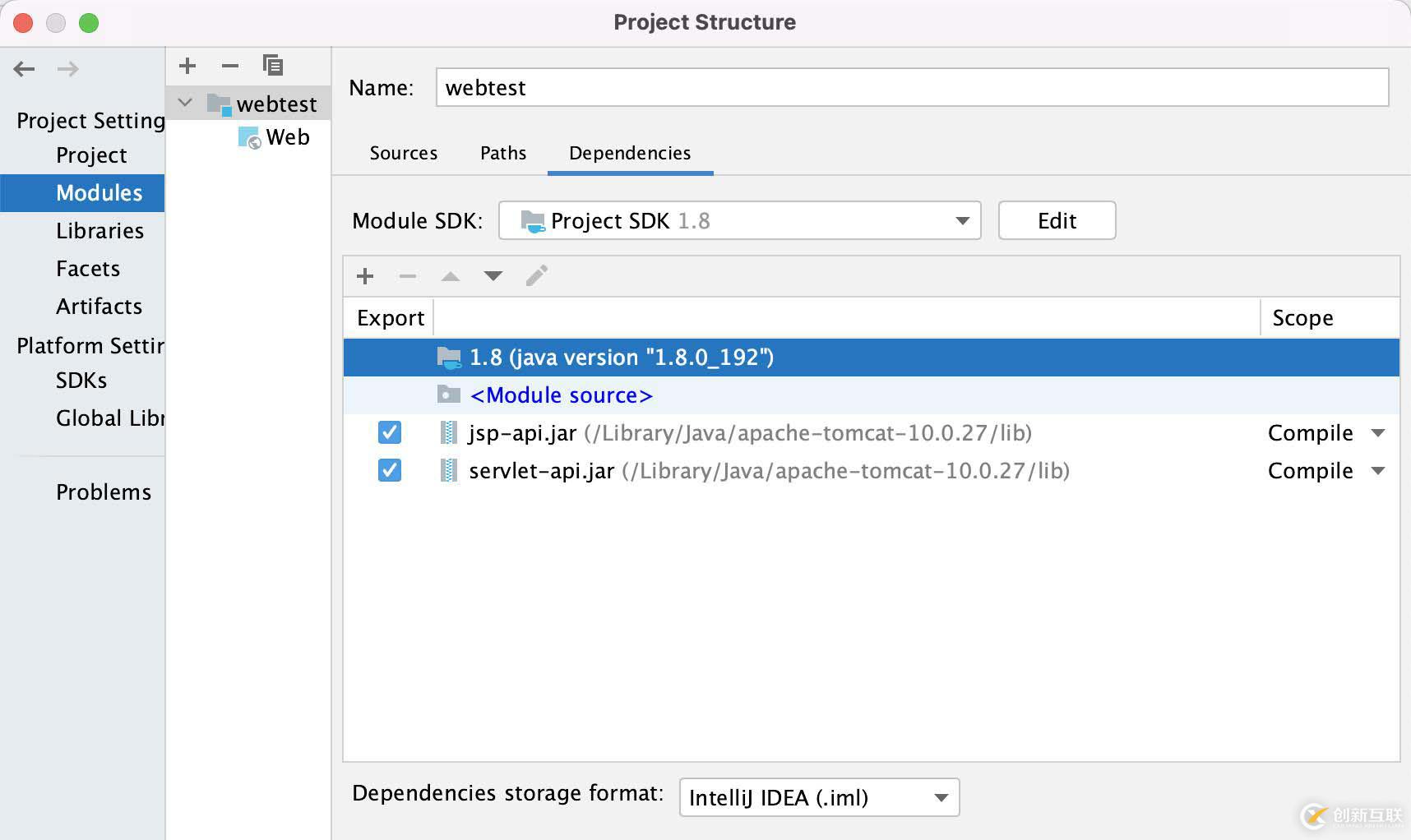Copy the module with the duplicate icon
The height and width of the screenshot is (840, 1411).
pos(273,65)
